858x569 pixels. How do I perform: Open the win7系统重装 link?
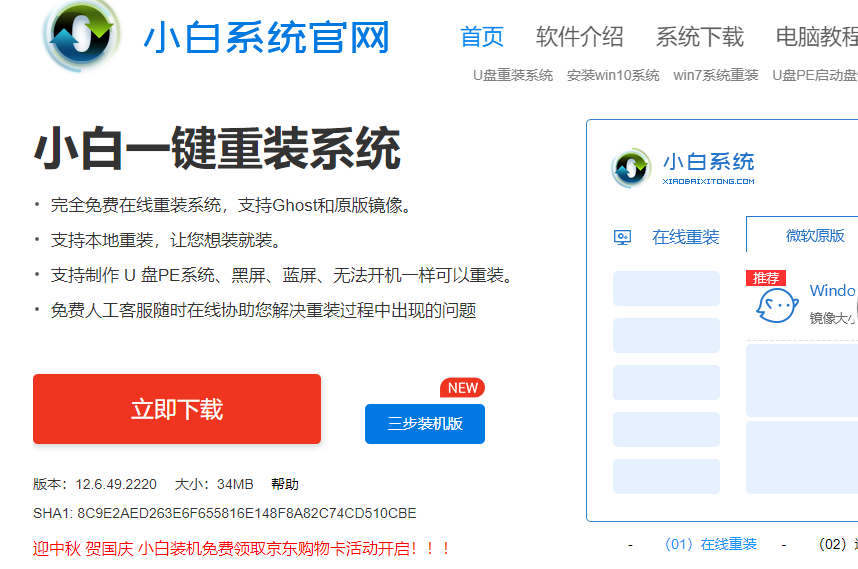click(716, 75)
